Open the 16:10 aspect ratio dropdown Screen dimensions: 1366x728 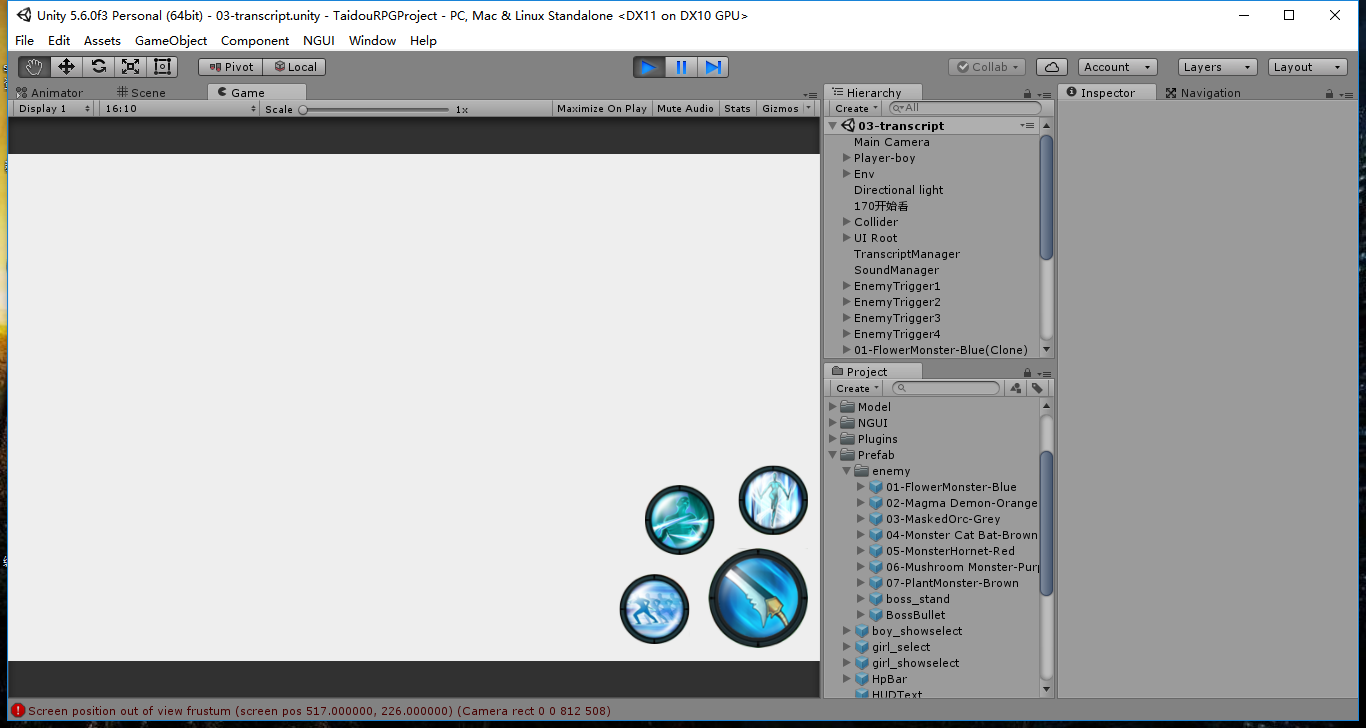[179, 108]
